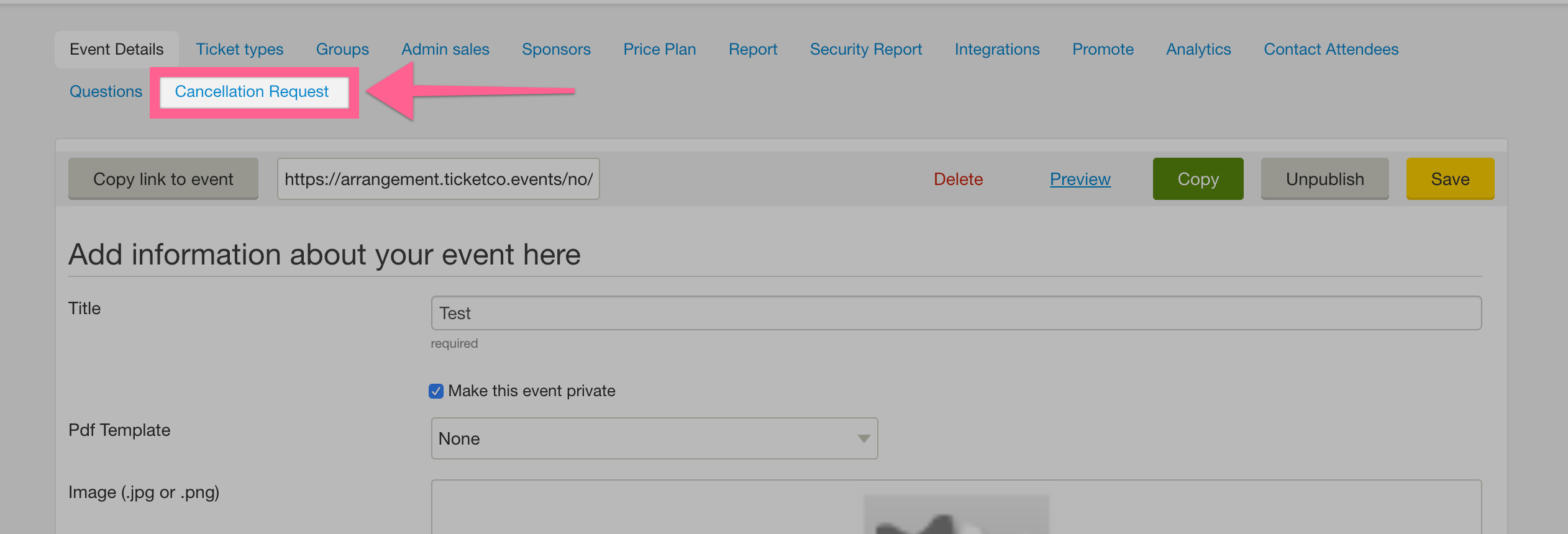Click the Copy link to event button
1568x534 pixels.
(x=163, y=179)
